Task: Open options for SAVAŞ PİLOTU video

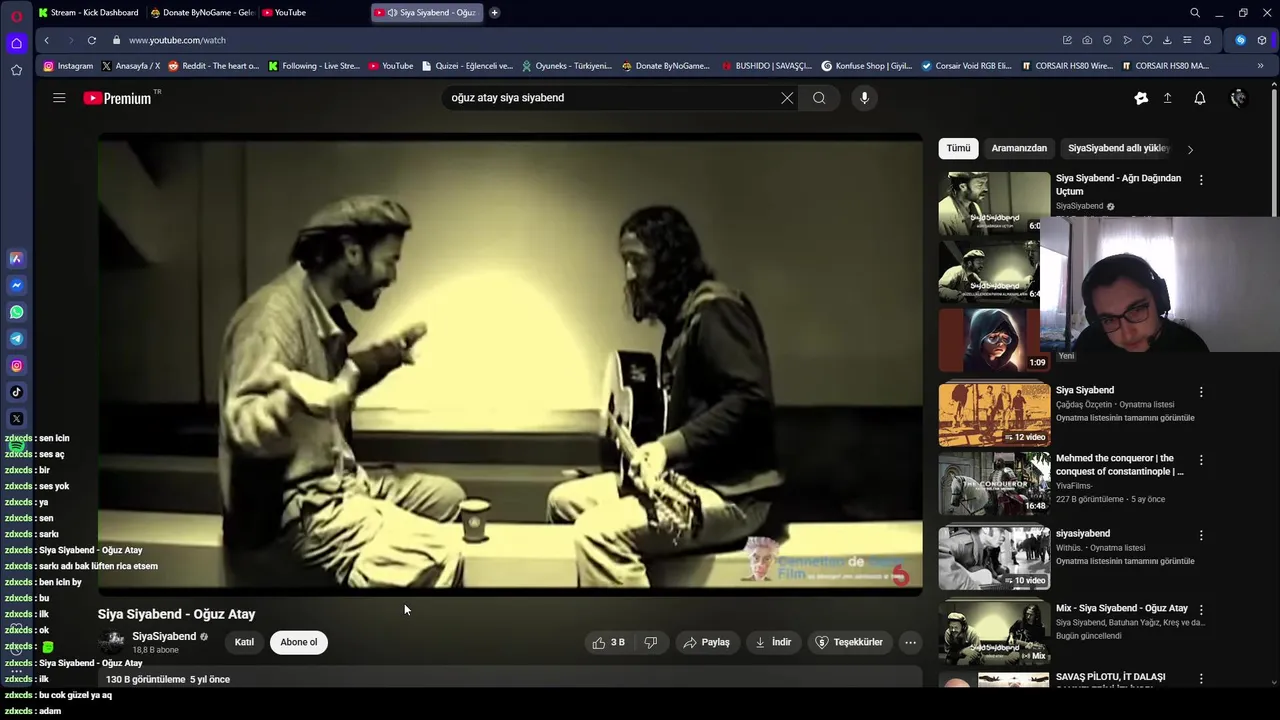Action: tap(1201, 679)
